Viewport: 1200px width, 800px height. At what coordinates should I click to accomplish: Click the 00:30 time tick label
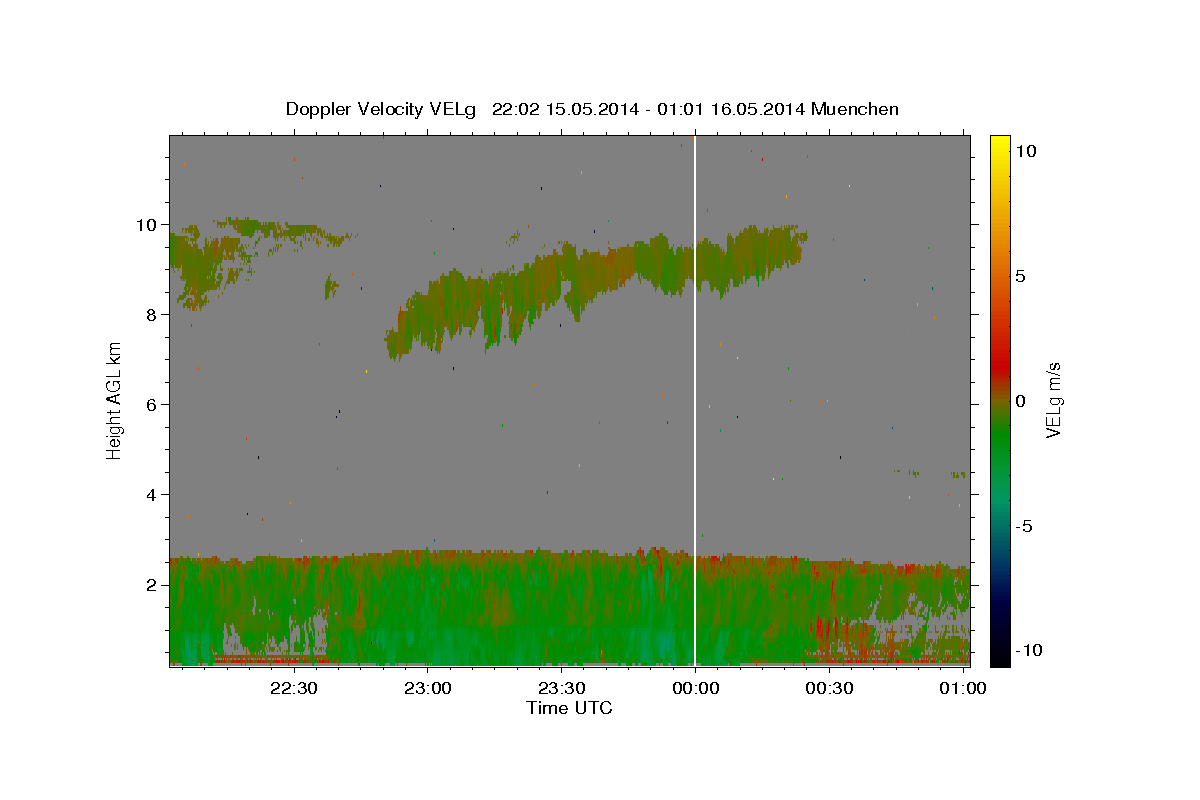pyautogui.click(x=830, y=688)
